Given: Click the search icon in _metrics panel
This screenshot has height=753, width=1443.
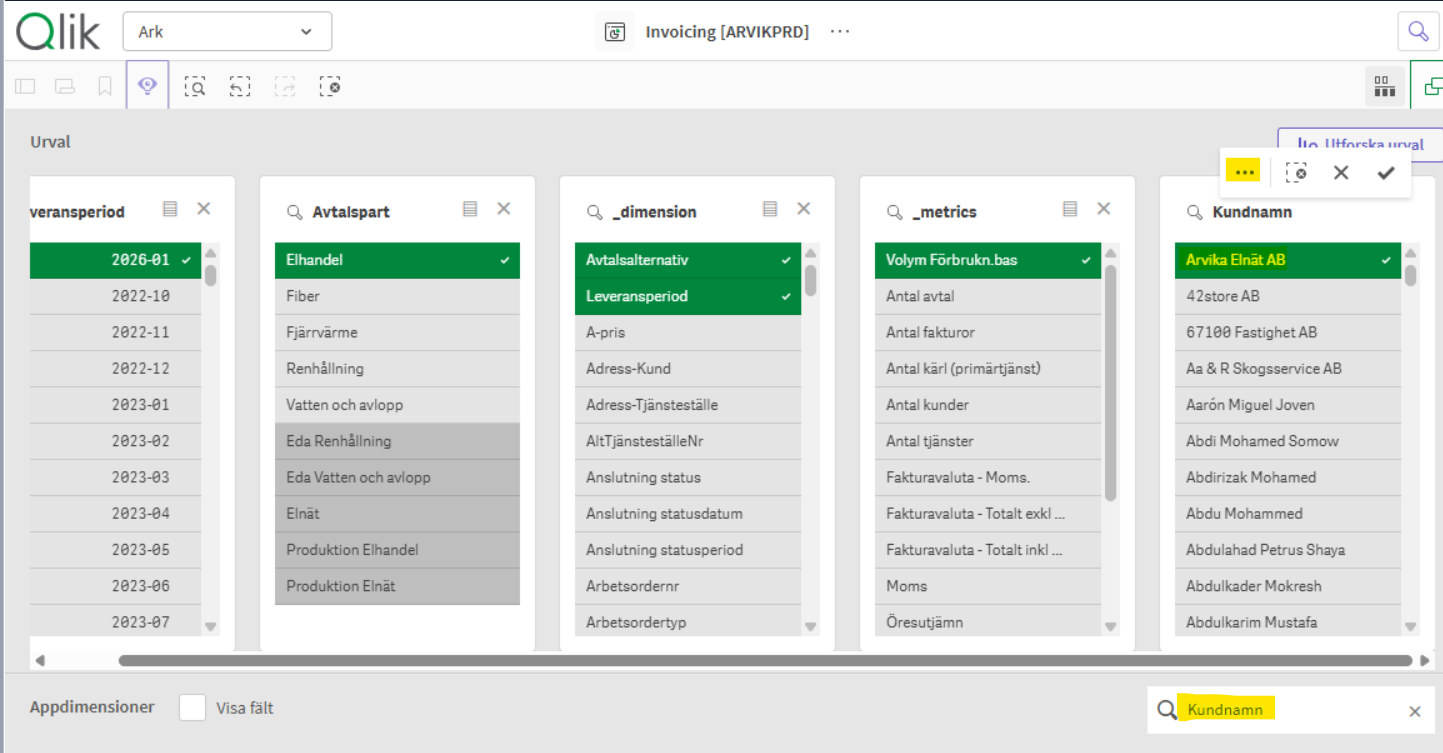Looking at the screenshot, I should click(894, 212).
